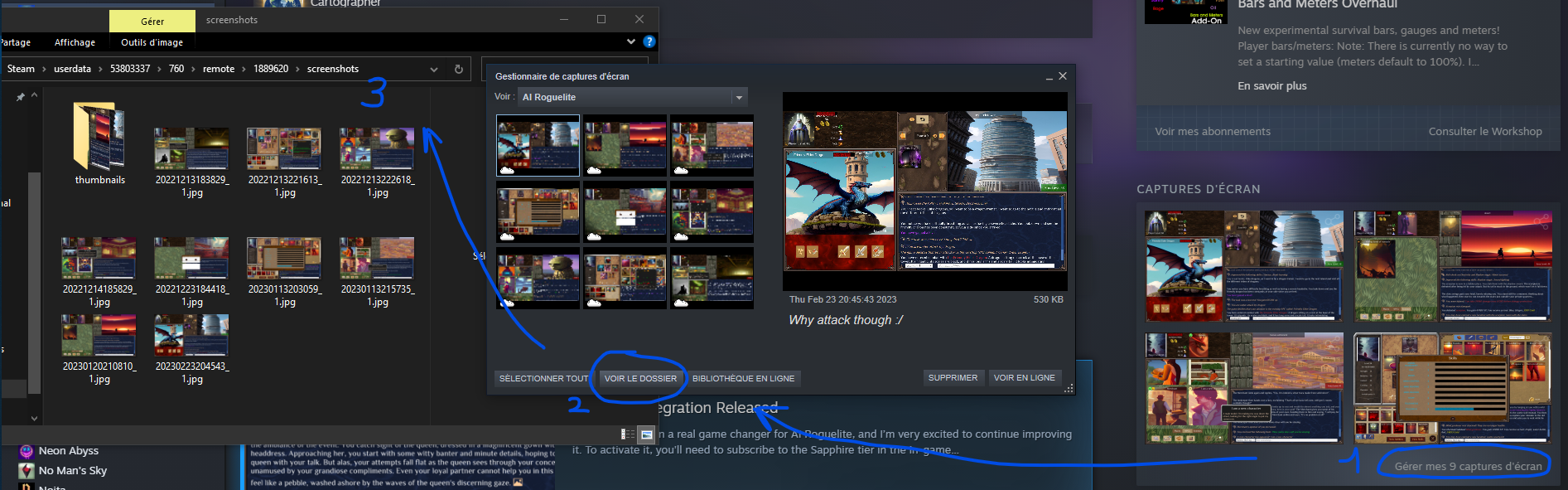Click the Gérer contextual tab
Viewport: 1568px width, 490px height.
[x=152, y=22]
